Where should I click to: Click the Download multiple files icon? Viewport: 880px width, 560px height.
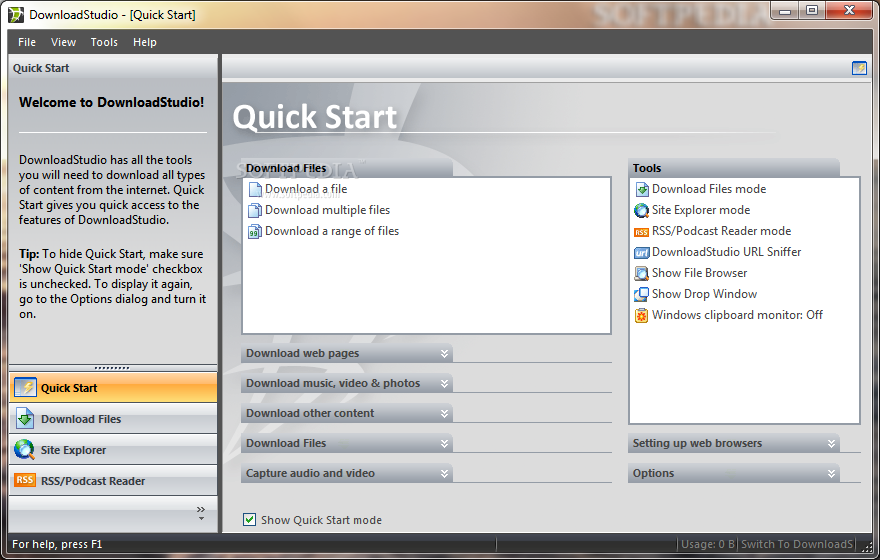click(x=255, y=210)
